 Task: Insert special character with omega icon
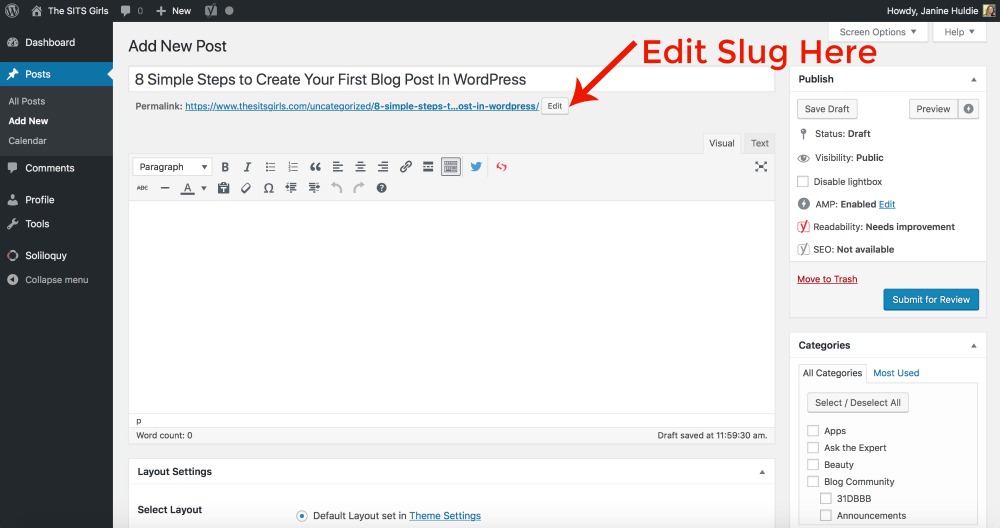tap(268, 188)
